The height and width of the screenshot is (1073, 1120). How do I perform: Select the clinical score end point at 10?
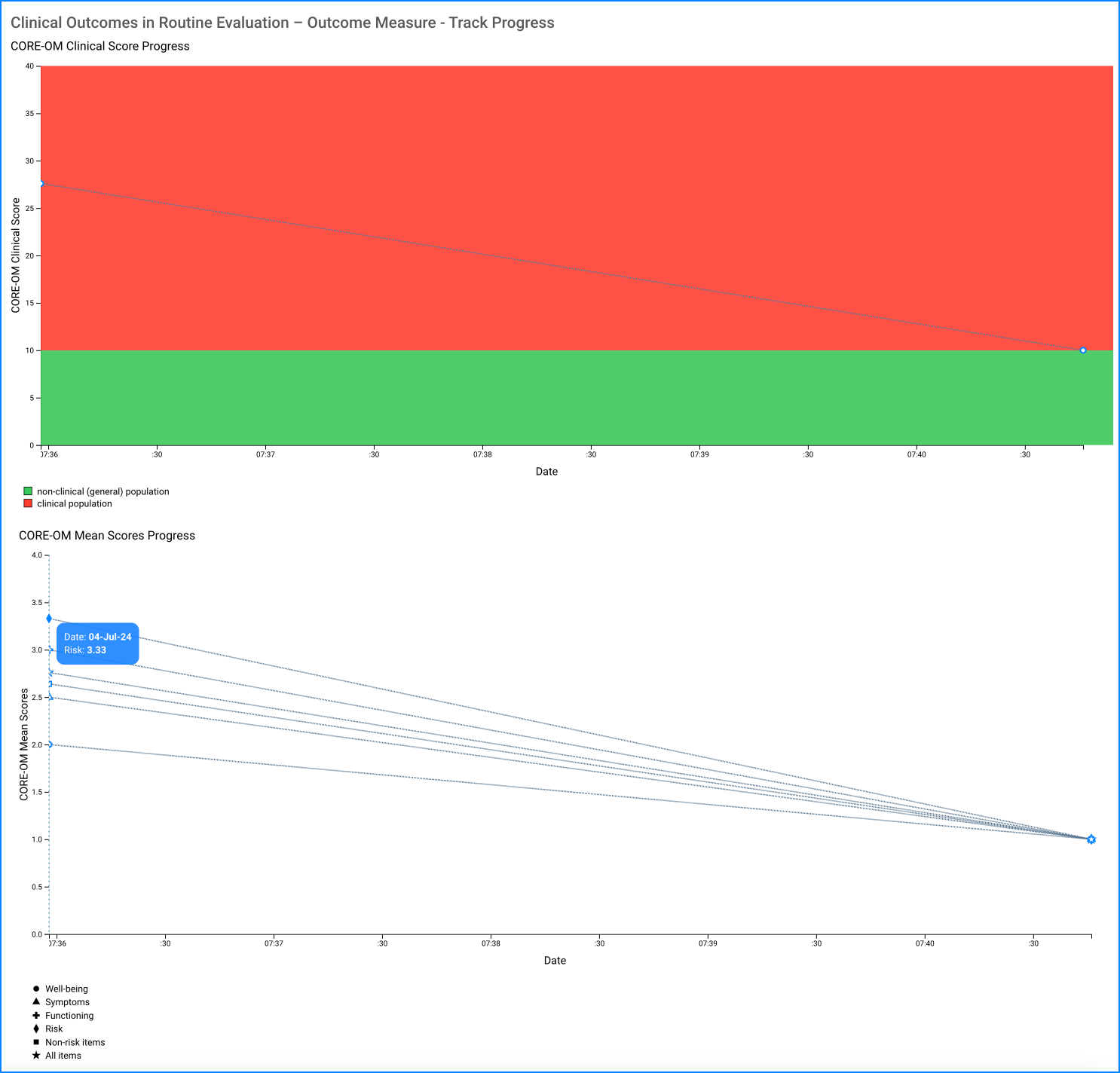(1083, 350)
